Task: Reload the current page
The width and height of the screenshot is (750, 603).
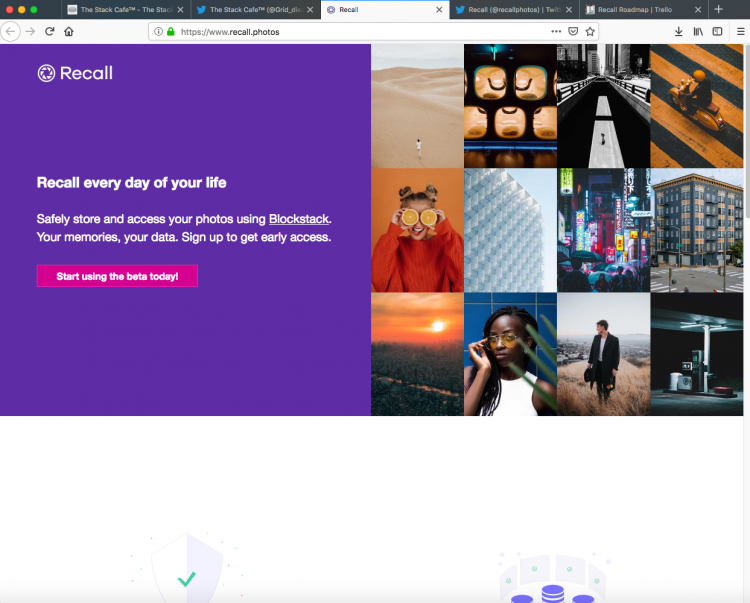Action: (x=49, y=32)
